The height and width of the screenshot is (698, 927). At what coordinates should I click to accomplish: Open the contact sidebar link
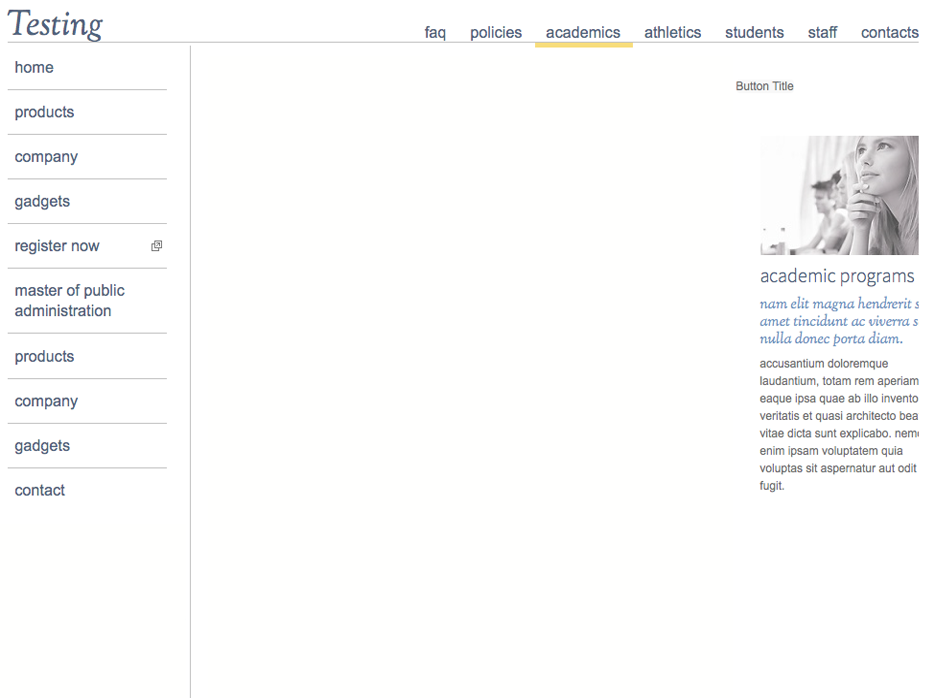click(40, 490)
